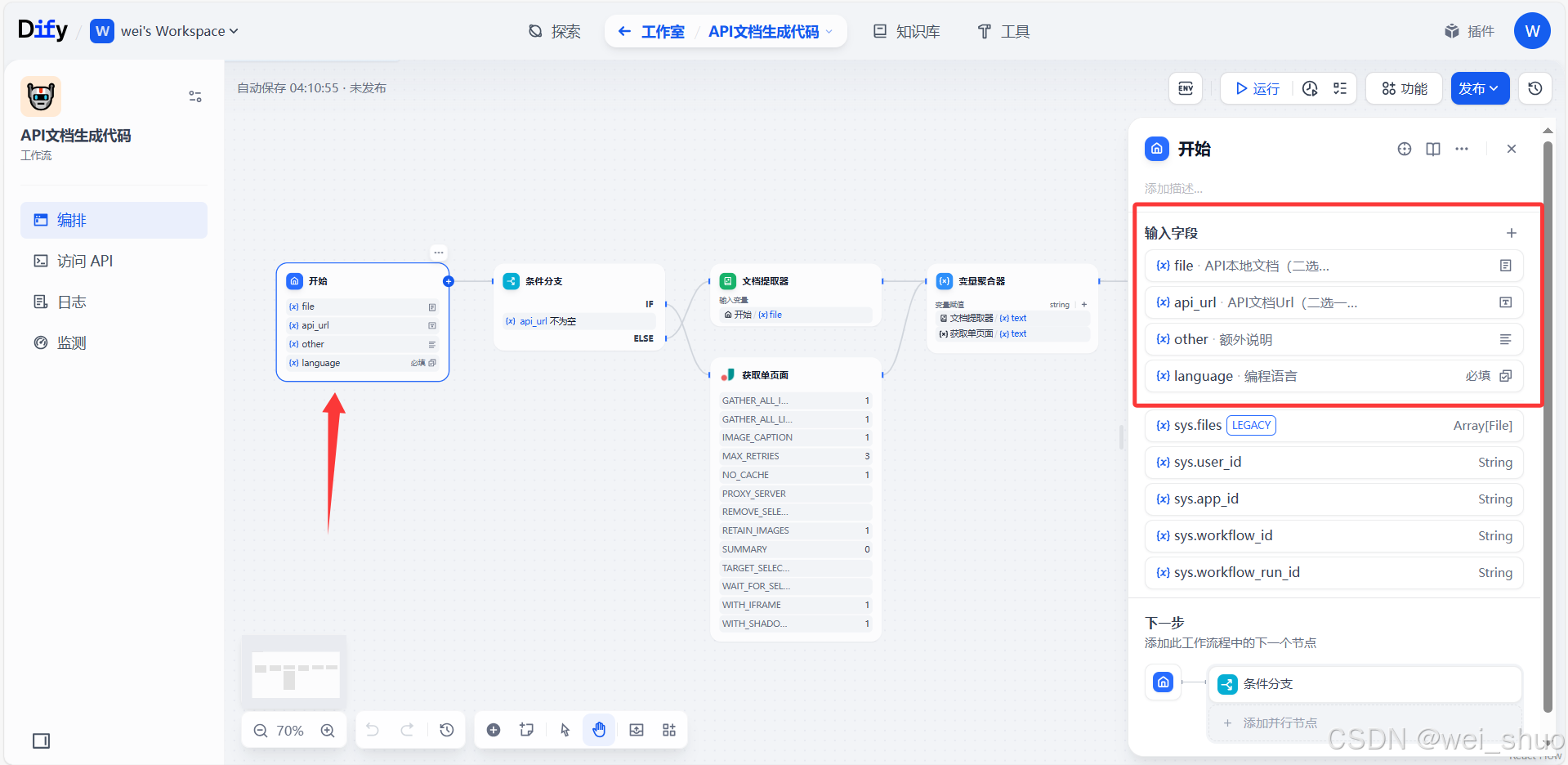Toggle the split-view layout icon in 开始 panel

coord(1432,149)
